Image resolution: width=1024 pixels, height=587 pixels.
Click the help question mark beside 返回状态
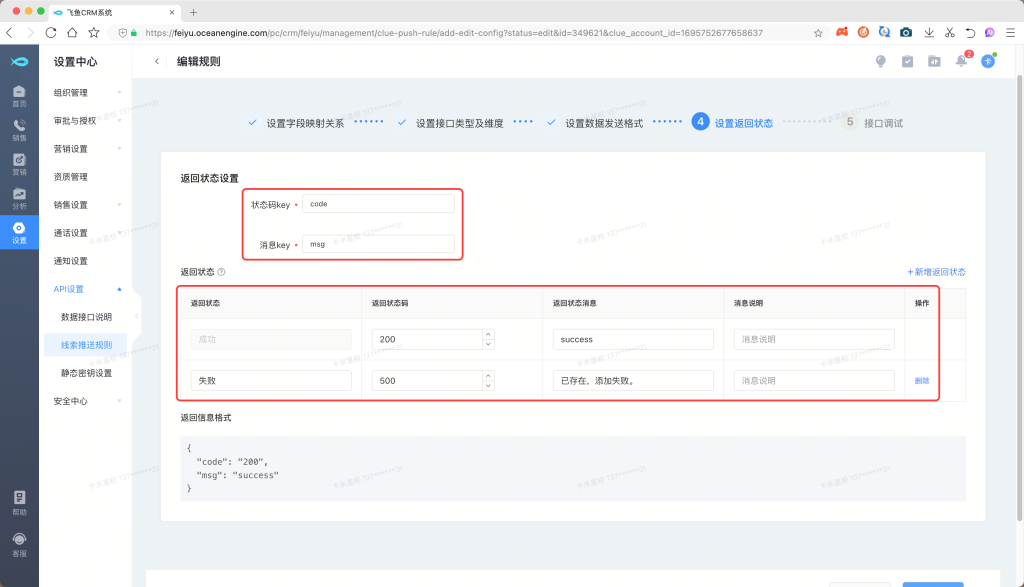click(221, 272)
